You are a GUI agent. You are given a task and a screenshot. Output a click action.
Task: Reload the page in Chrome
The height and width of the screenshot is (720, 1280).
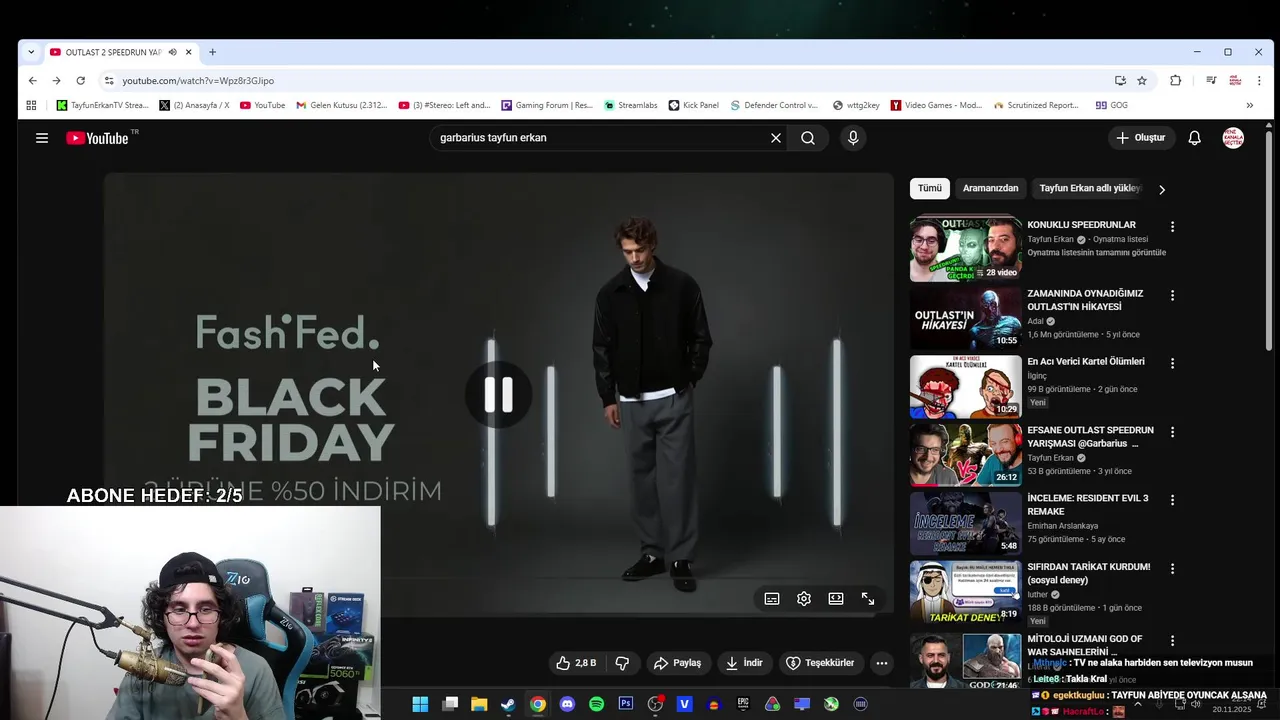80,80
